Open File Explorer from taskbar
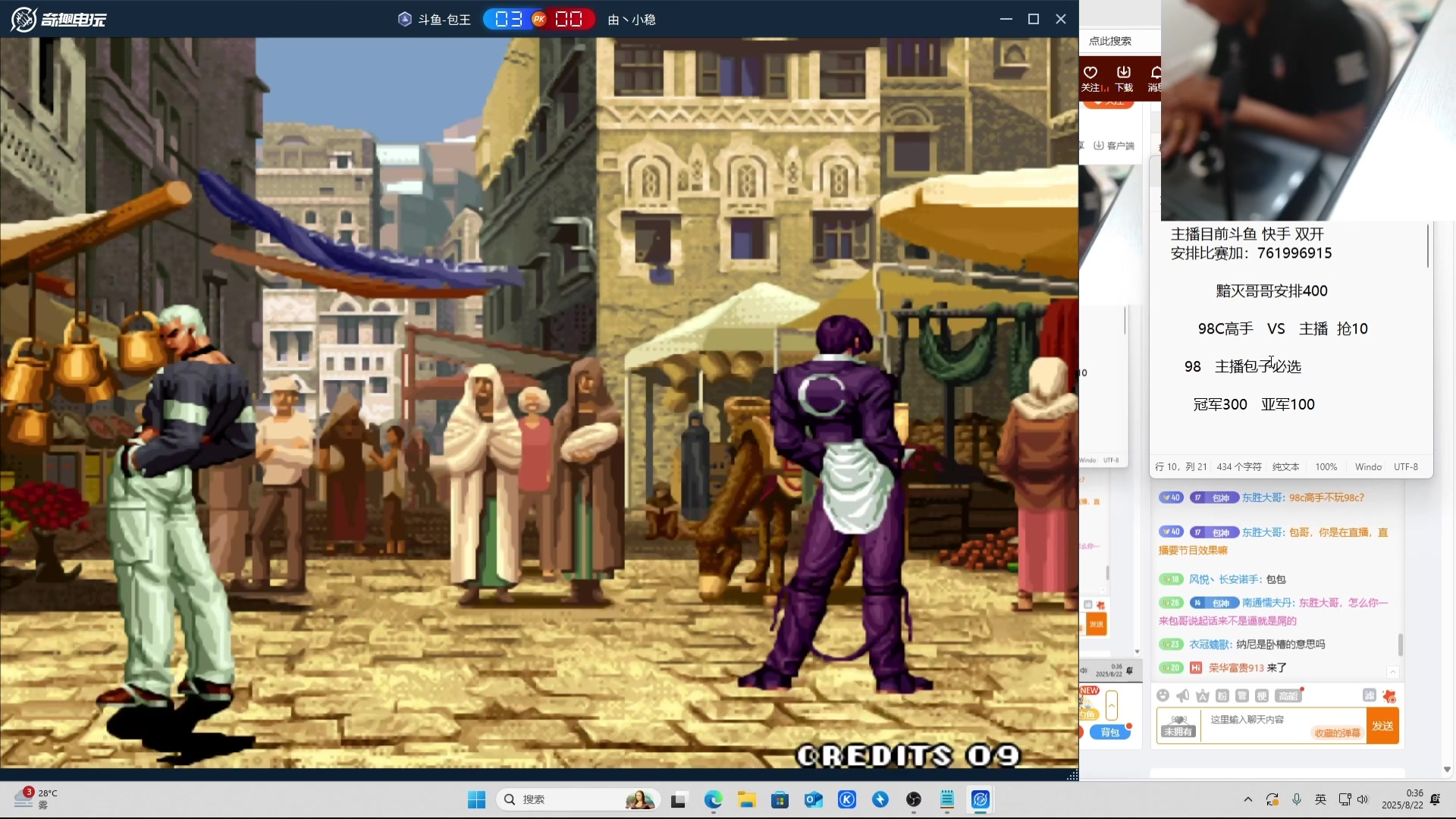The height and width of the screenshot is (819, 1456). (747, 799)
